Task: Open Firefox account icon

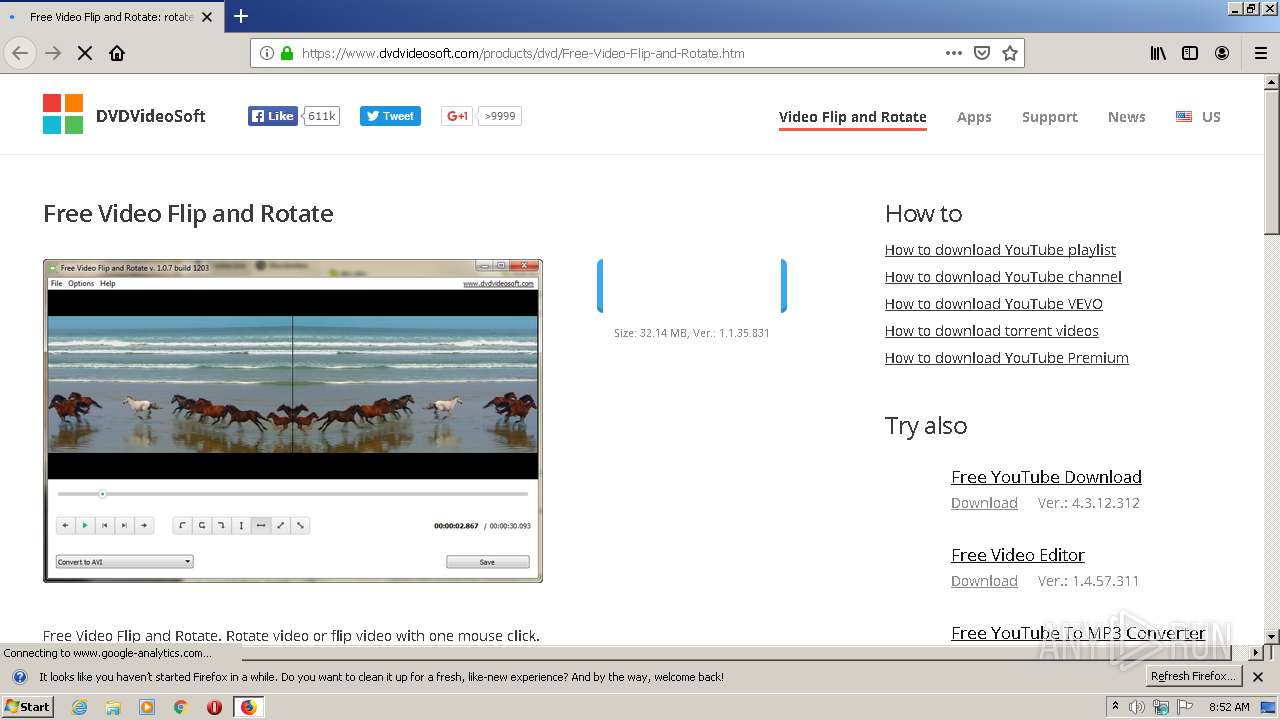Action: 1222,53
